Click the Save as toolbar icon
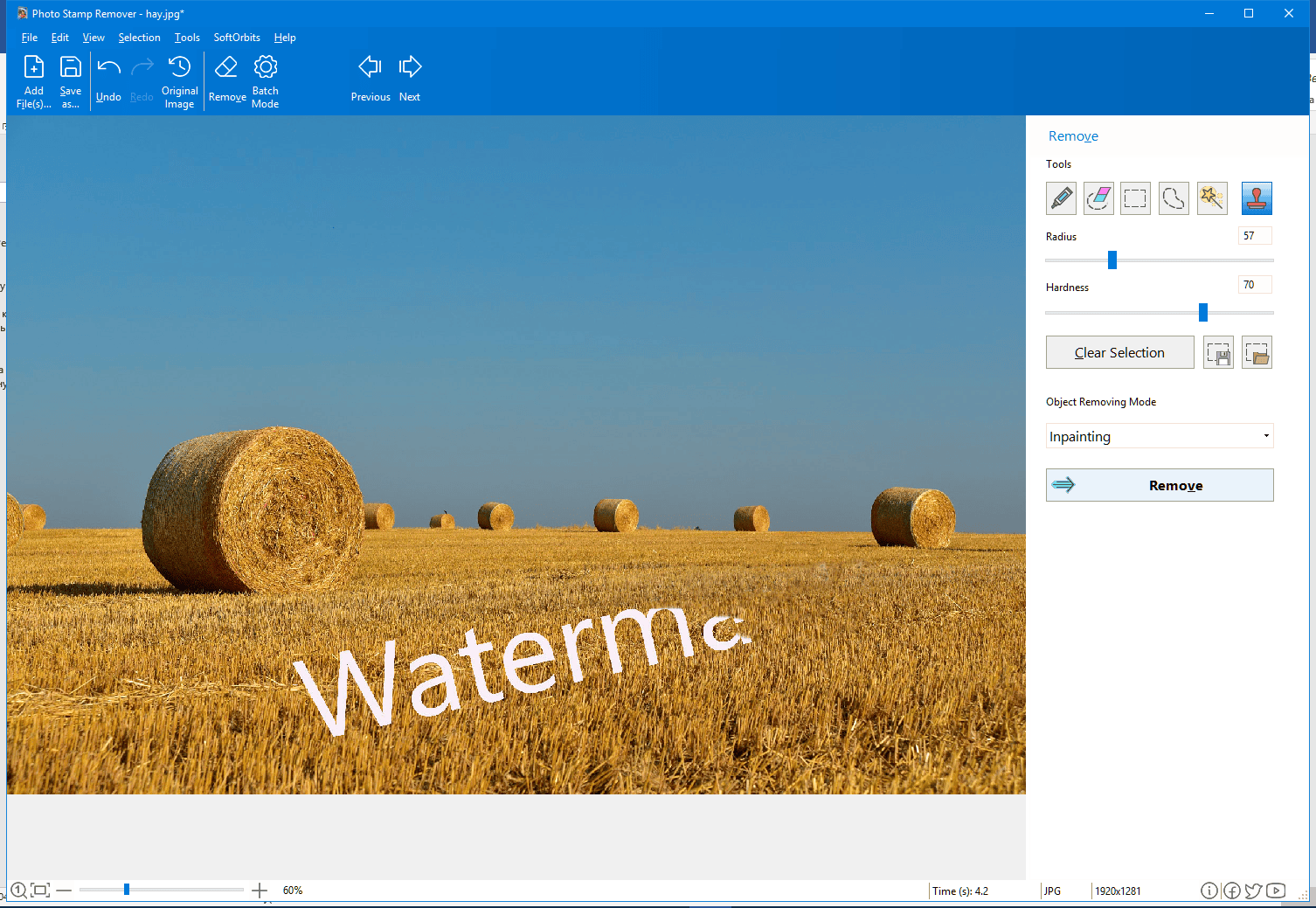1316x908 pixels. 71,80
